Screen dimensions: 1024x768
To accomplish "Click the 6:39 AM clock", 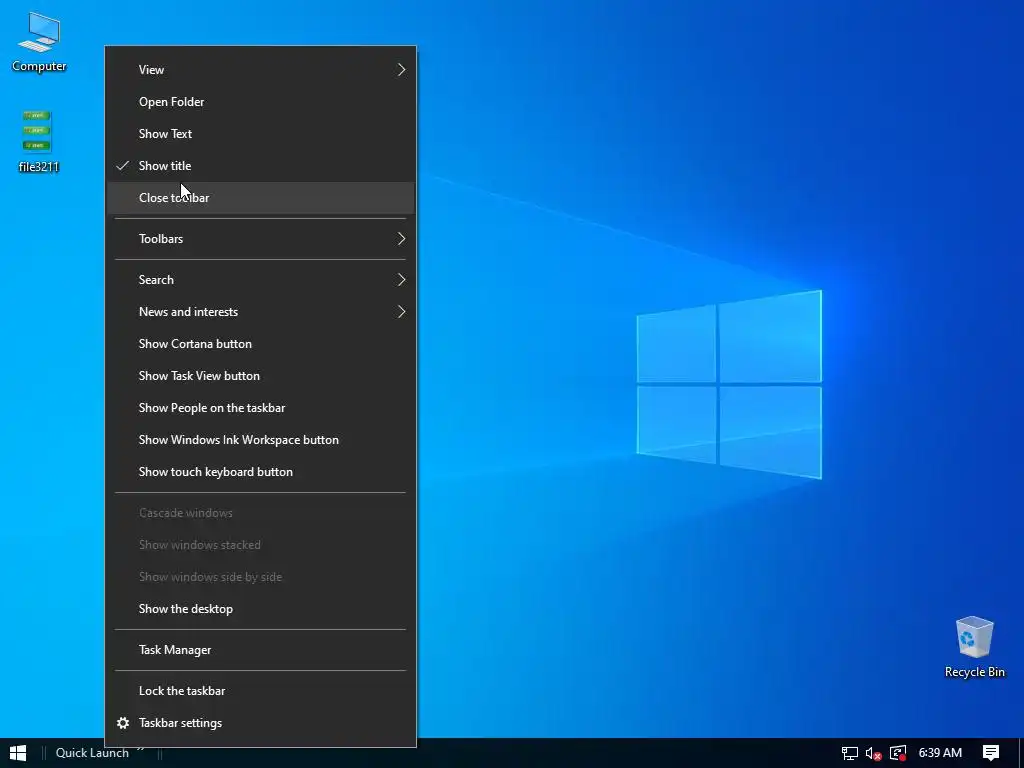I will tap(940, 753).
